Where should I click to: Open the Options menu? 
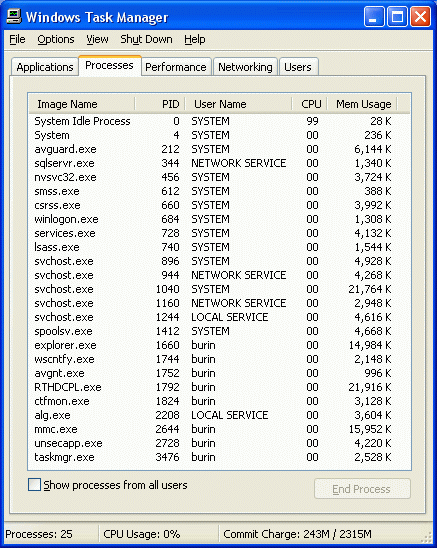pyautogui.click(x=56, y=39)
